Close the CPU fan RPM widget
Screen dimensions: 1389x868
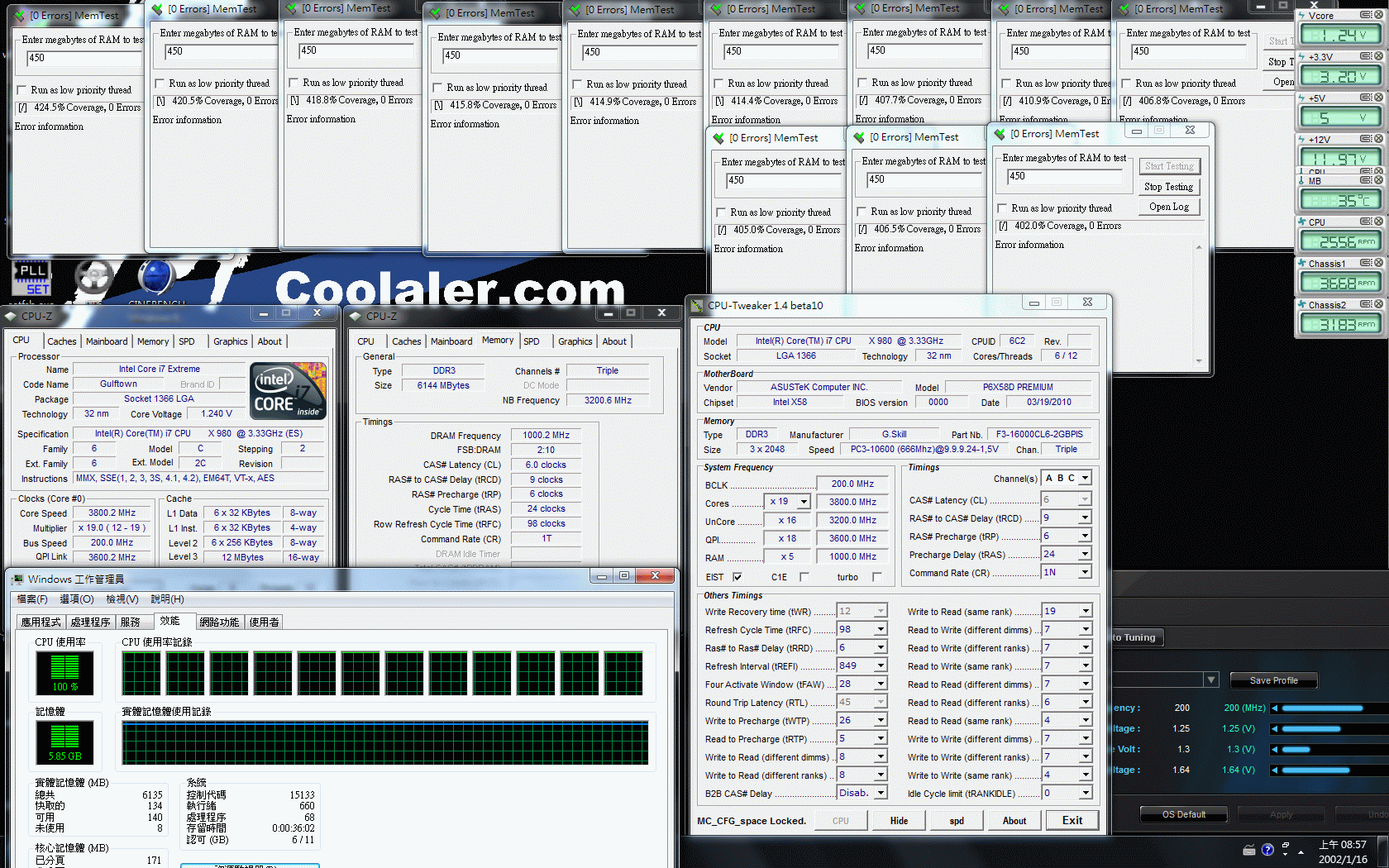(1378, 222)
